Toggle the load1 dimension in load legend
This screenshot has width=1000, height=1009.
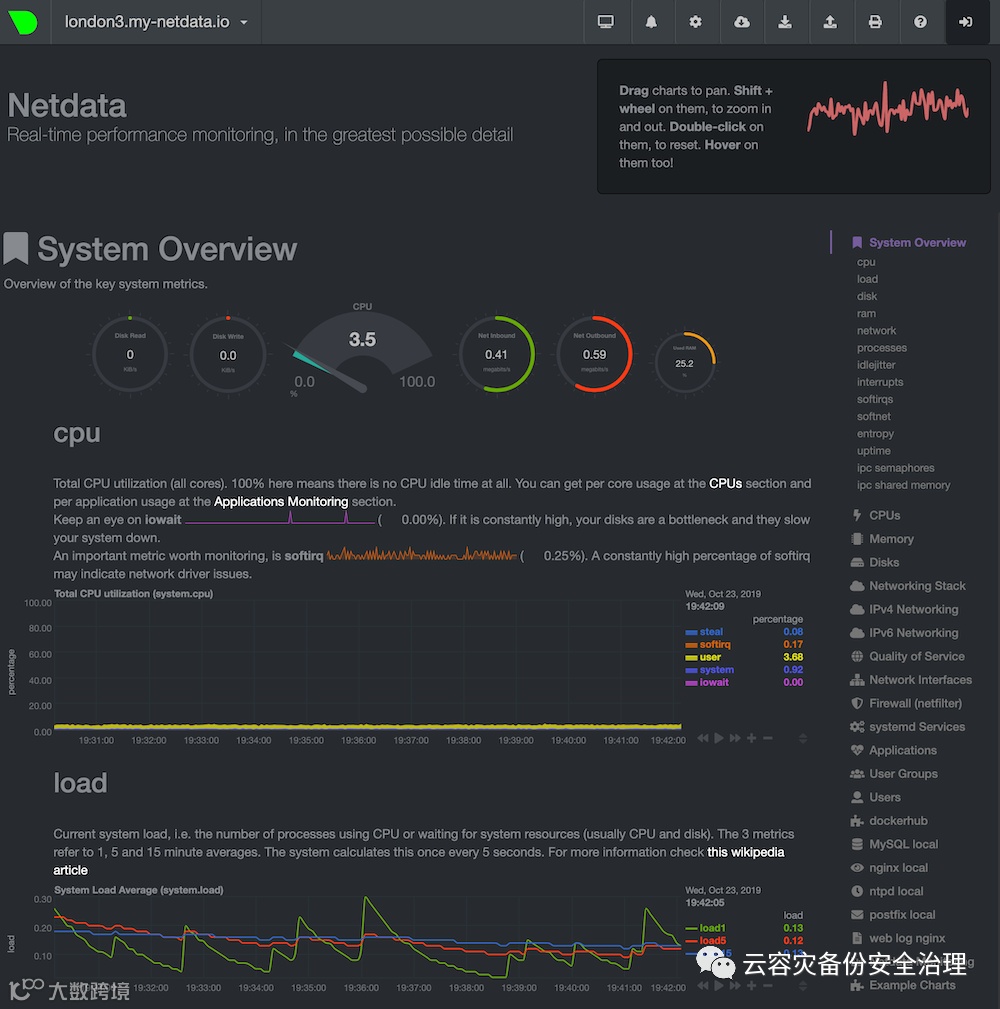pos(712,928)
